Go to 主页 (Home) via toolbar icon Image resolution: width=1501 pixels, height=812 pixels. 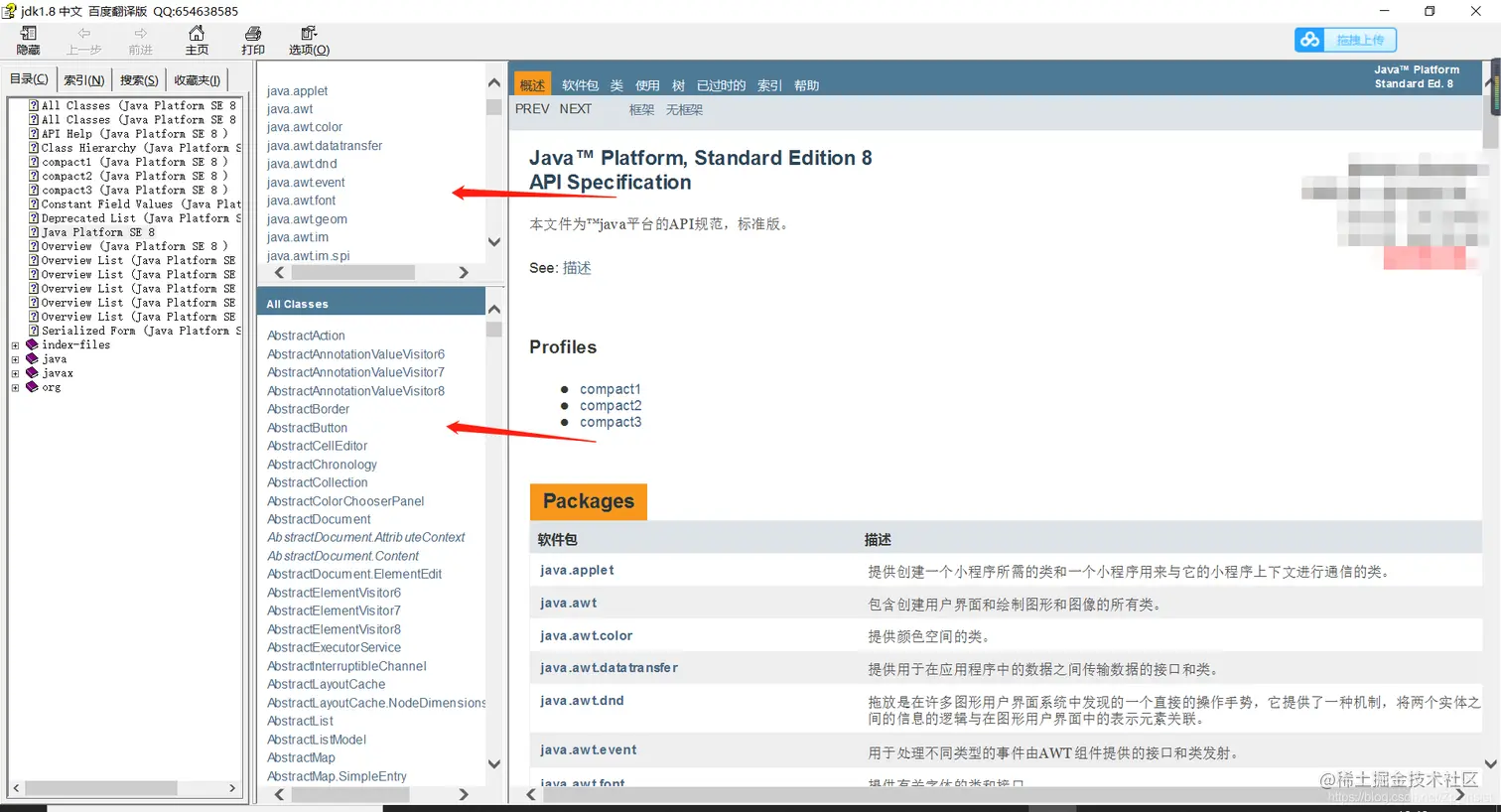click(197, 34)
